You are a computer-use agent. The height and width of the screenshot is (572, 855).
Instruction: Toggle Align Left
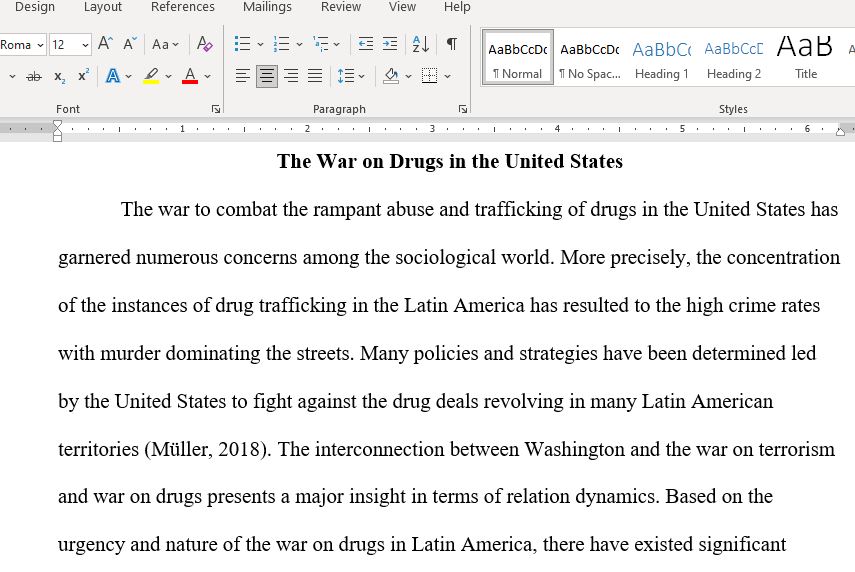point(243,76)
